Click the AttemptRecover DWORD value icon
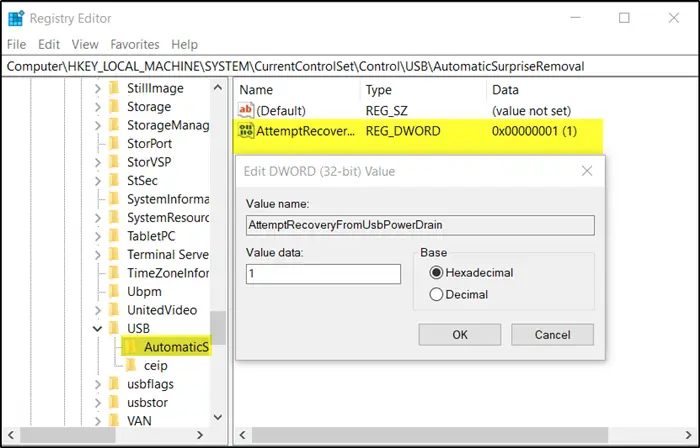This screenshot has width=700, height=448. pos(246,131)
